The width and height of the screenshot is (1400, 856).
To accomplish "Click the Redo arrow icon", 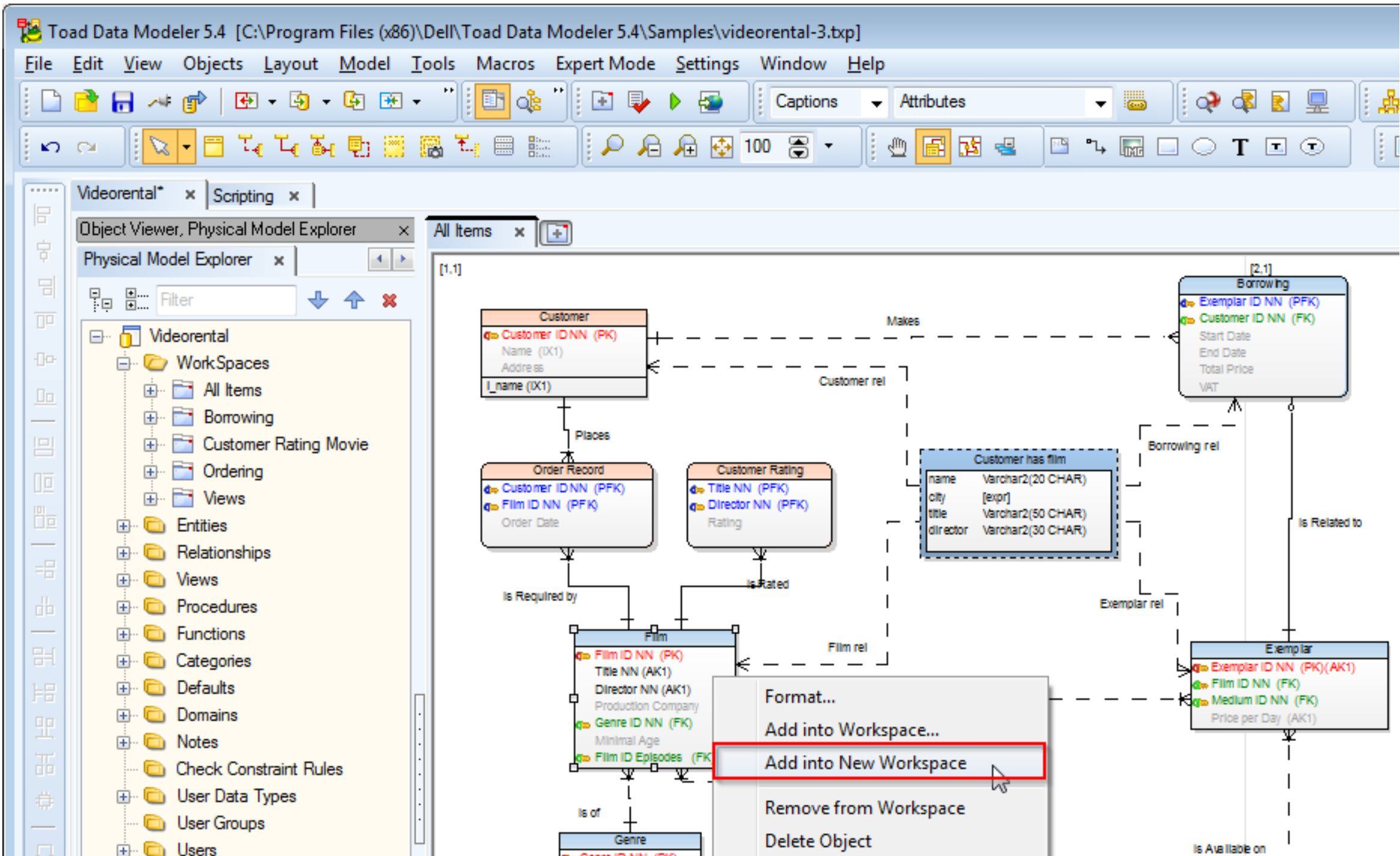I will (86, 146).
